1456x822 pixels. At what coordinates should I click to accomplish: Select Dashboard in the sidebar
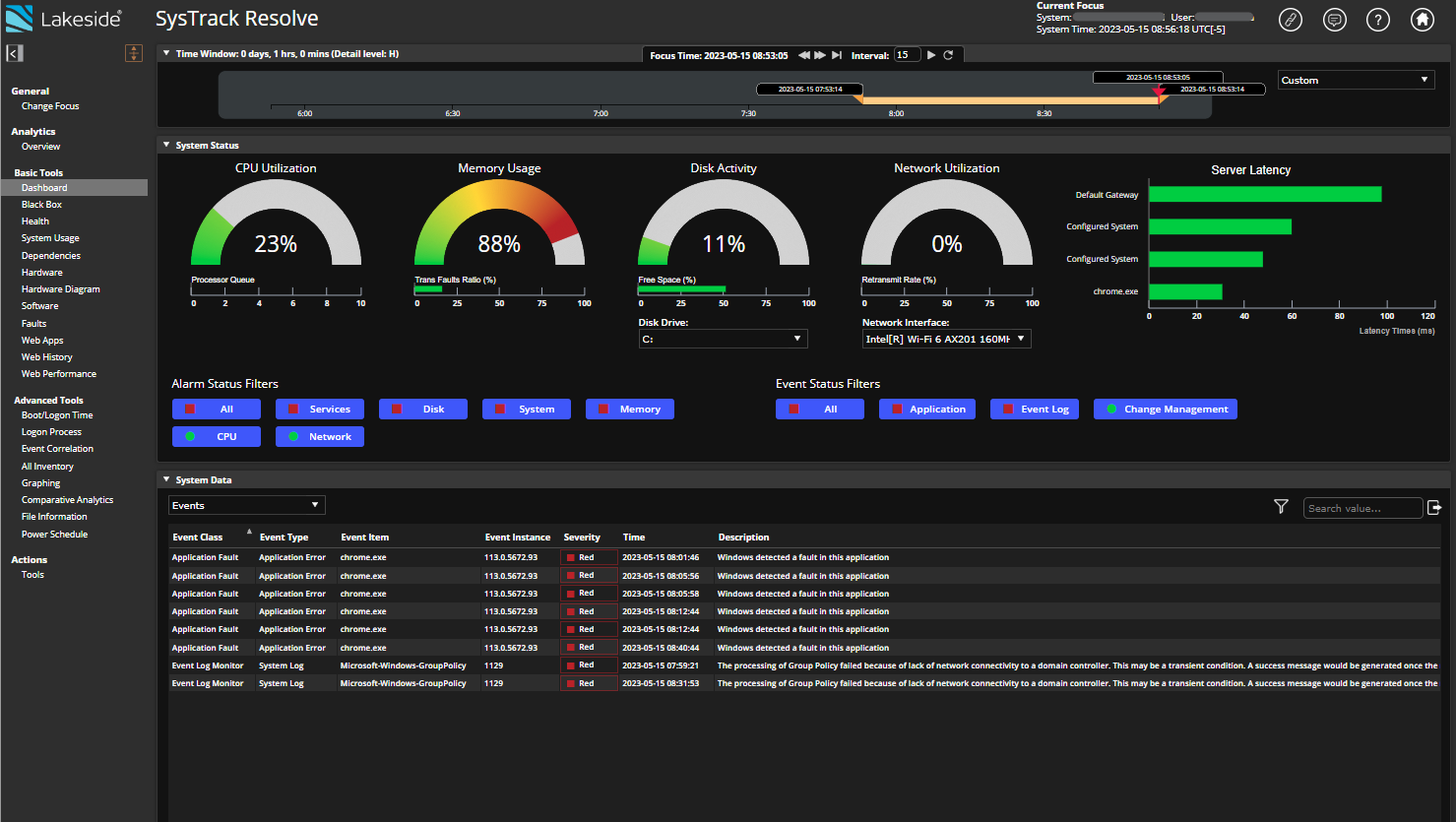[x=74, y=188]
